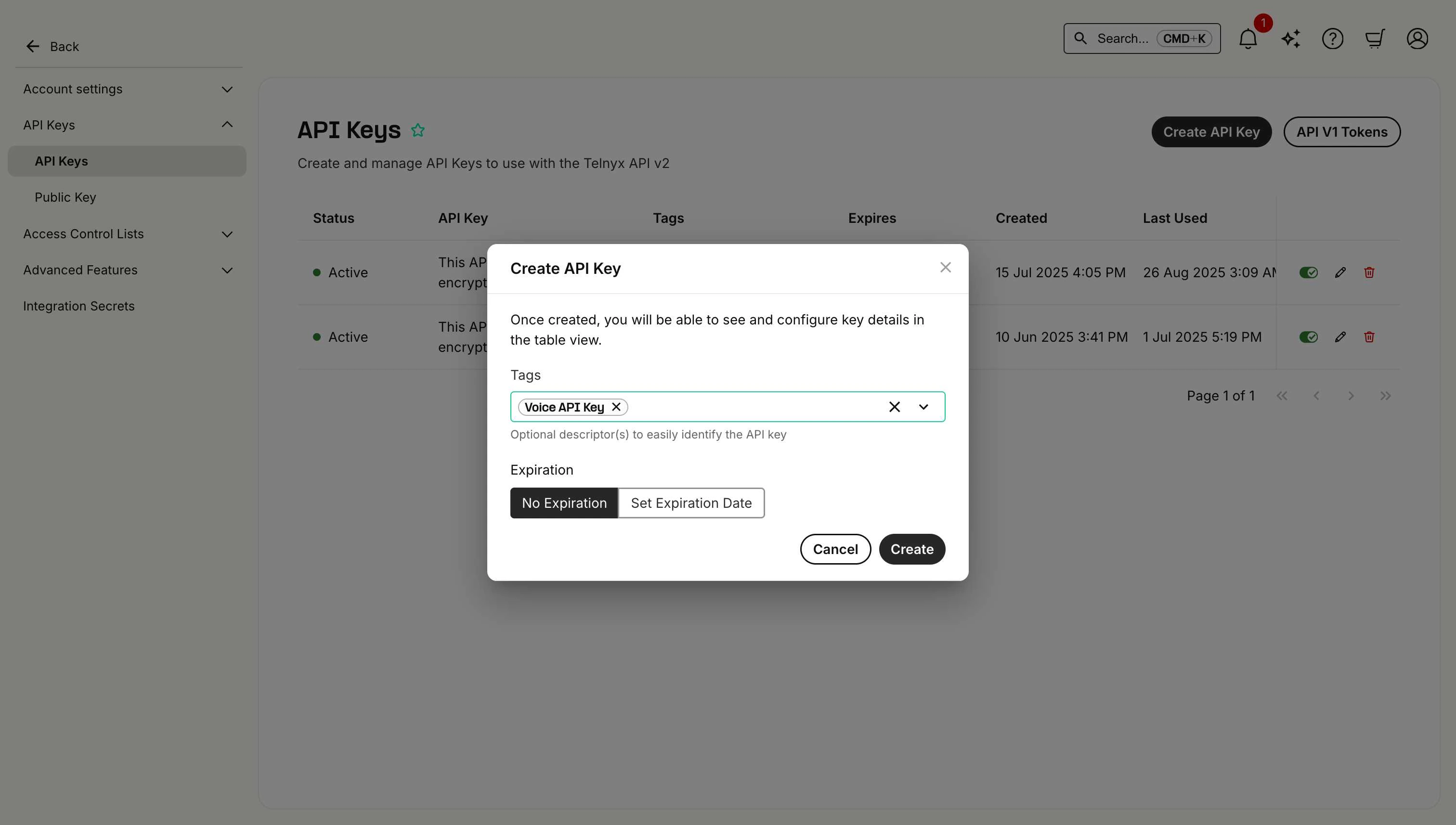The image size is (1456, 825).
Task: Click the help question mark icon
Action: [1333, 39]
